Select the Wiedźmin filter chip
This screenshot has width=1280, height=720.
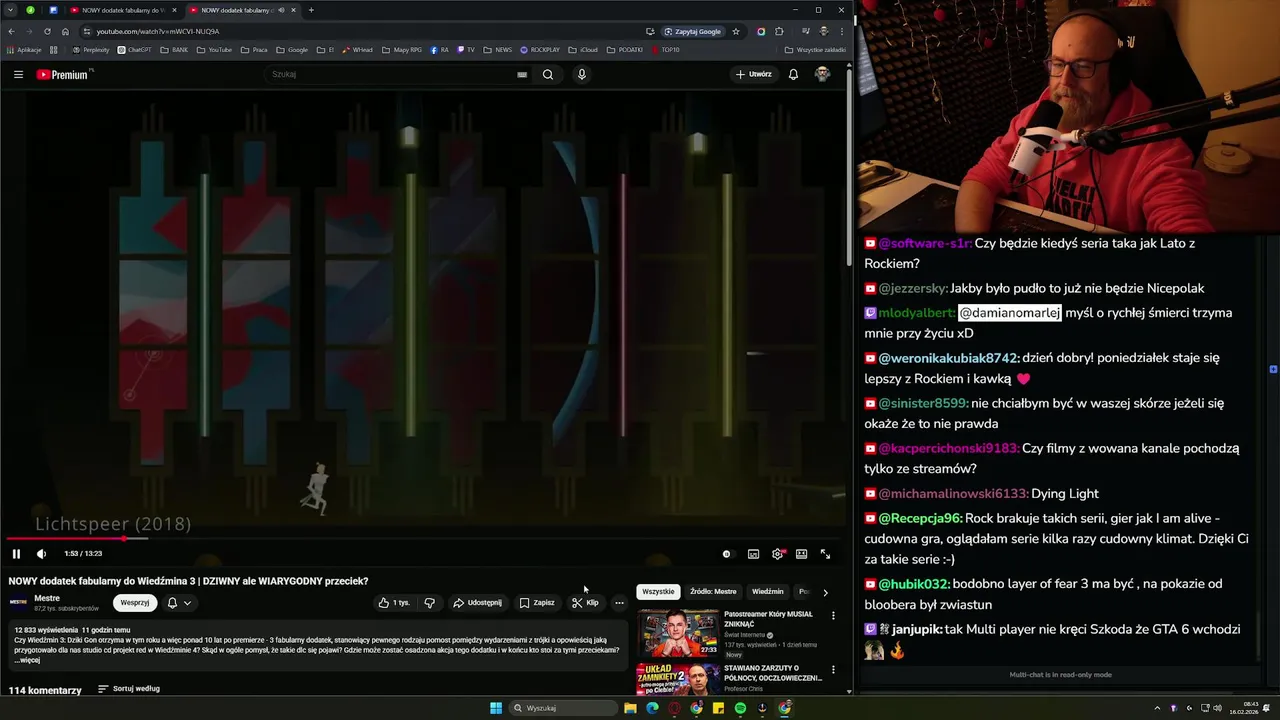[x=768, y=592]
